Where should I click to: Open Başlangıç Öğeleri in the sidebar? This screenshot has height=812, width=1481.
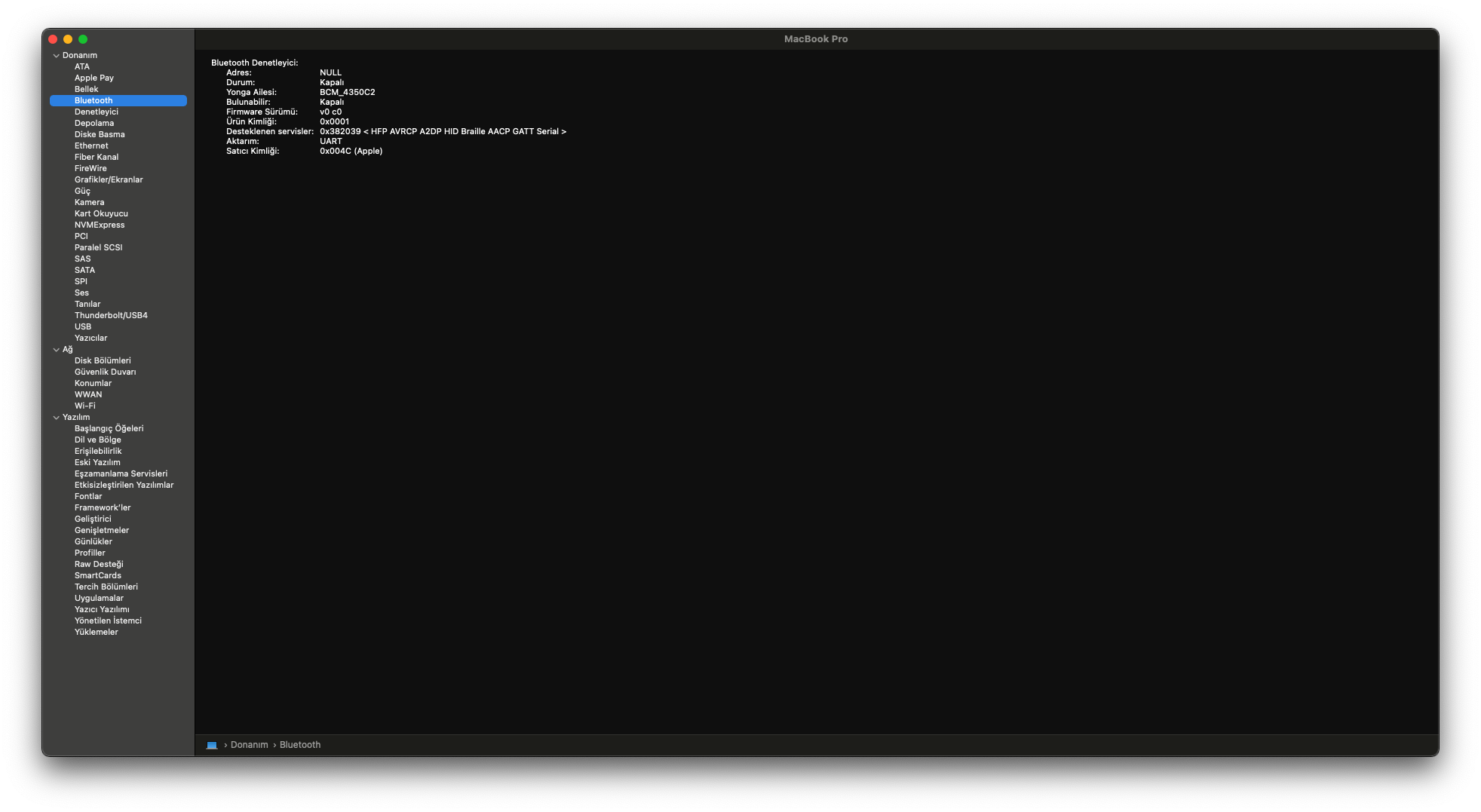109,428
